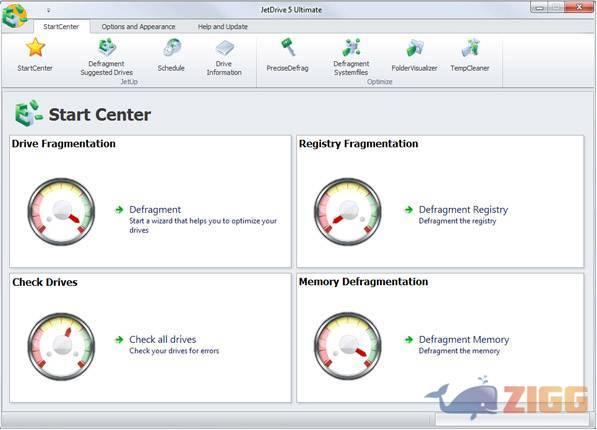This screenshot has width=597, height=430.
Task: Click the Defragment Memory link
Action: [464, 339]
